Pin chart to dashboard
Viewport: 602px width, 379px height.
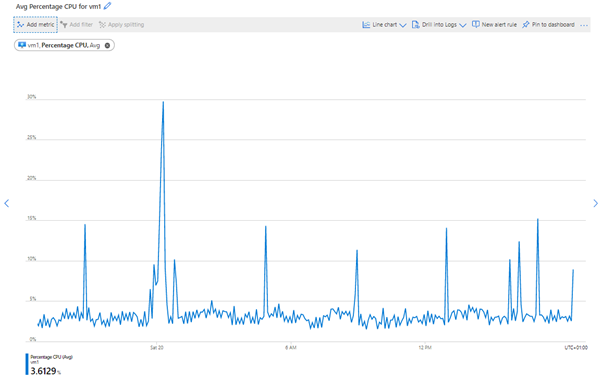548,25
